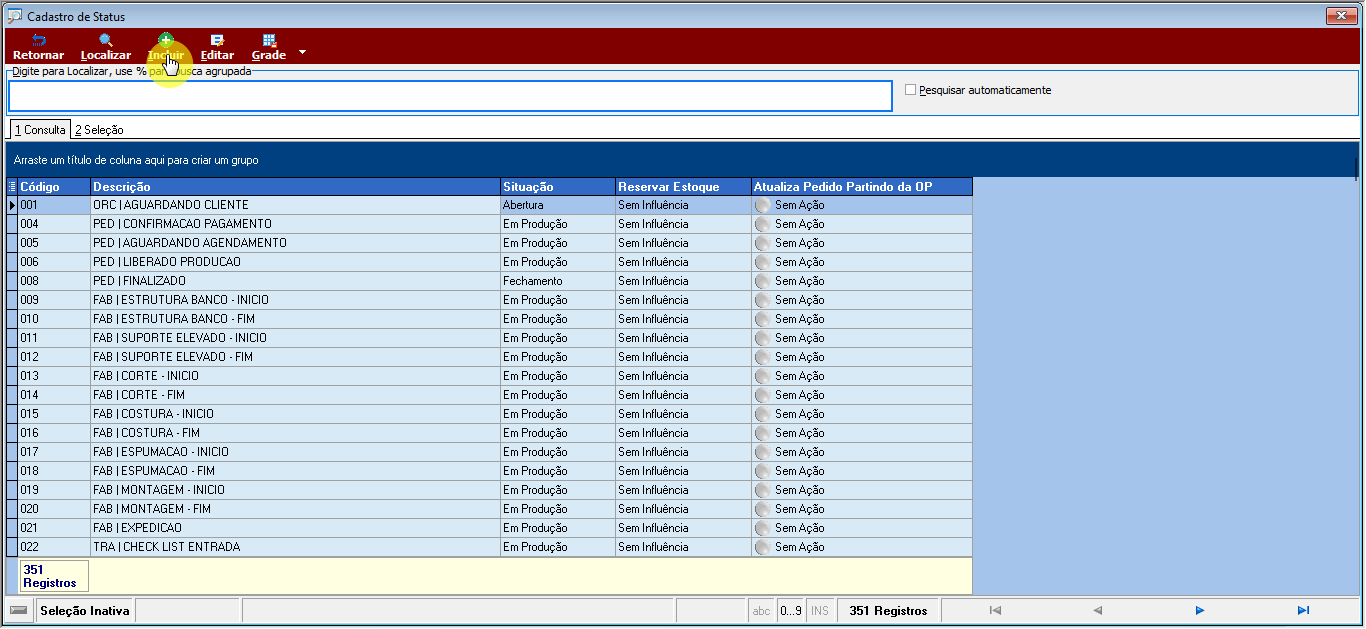Click the Grade toolbar icon

[268, 47]
